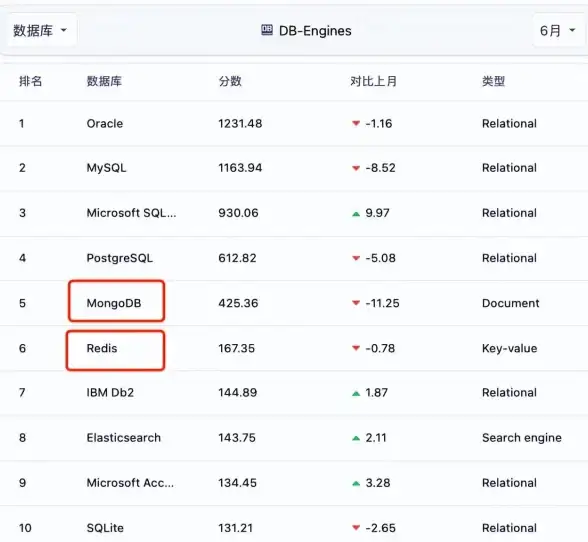Select the MongoDB database name
Screen dimensions: 588x542
[114, 303]
